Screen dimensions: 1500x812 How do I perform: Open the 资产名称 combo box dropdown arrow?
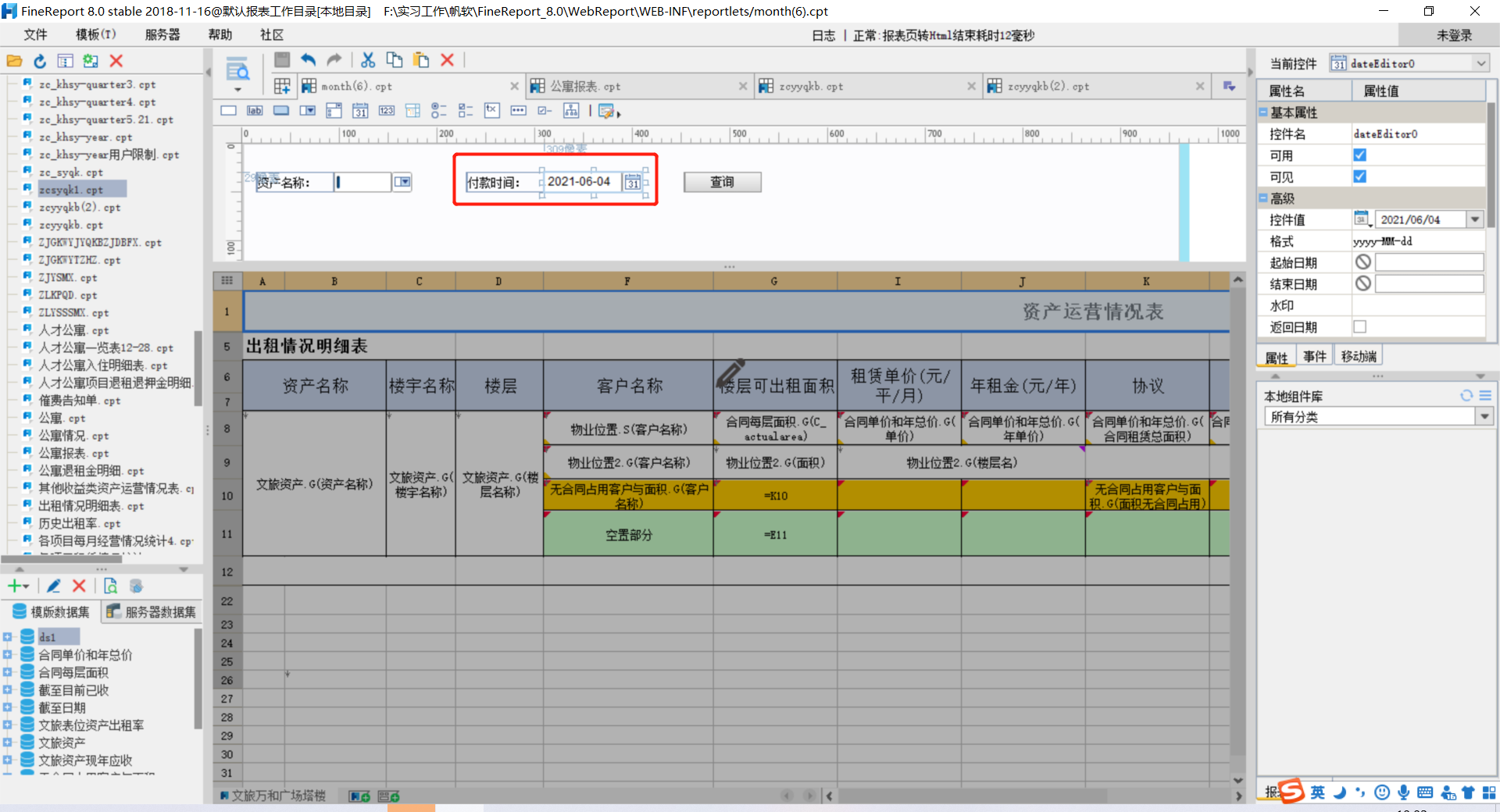pos(402,182)
